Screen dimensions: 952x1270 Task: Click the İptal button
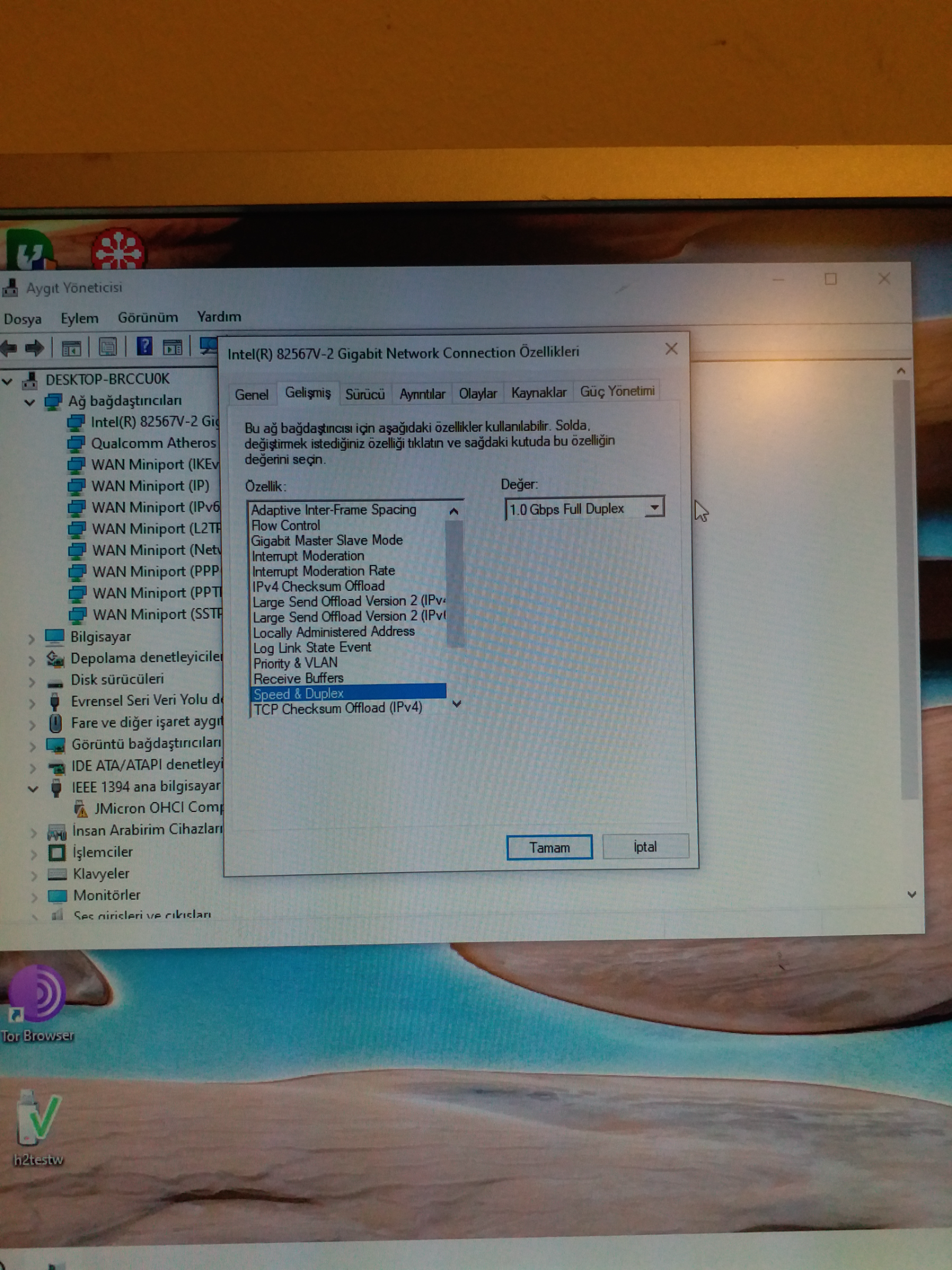click(x=645, y=847)
